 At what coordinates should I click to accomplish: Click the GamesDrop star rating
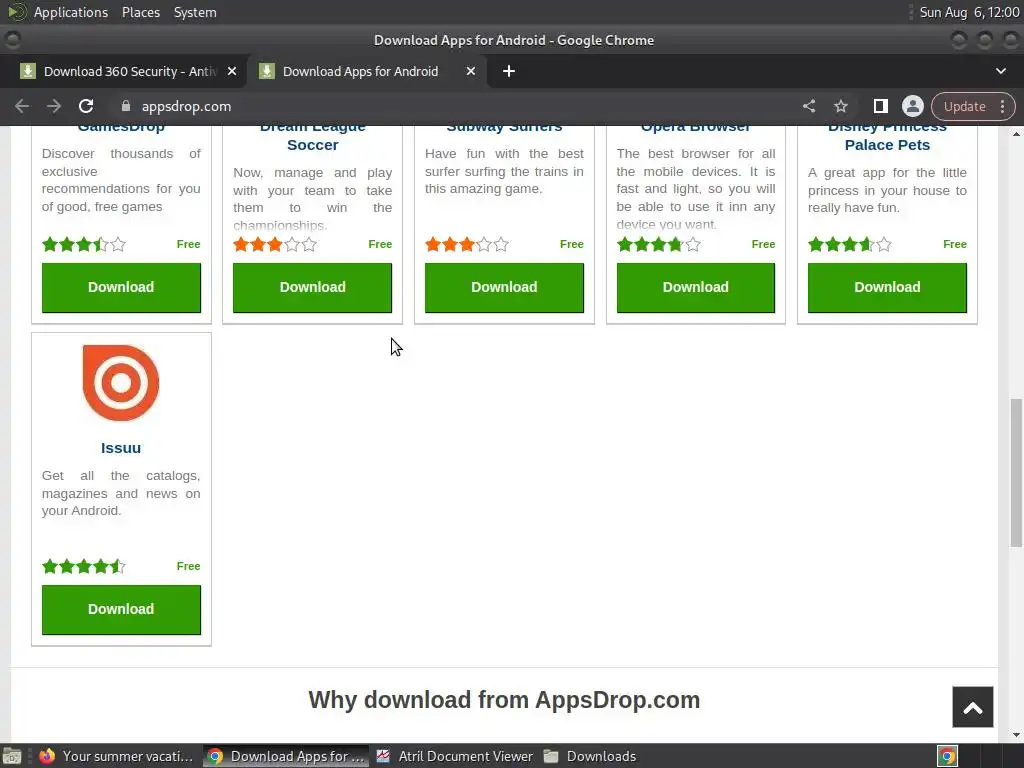pos(84,244)
